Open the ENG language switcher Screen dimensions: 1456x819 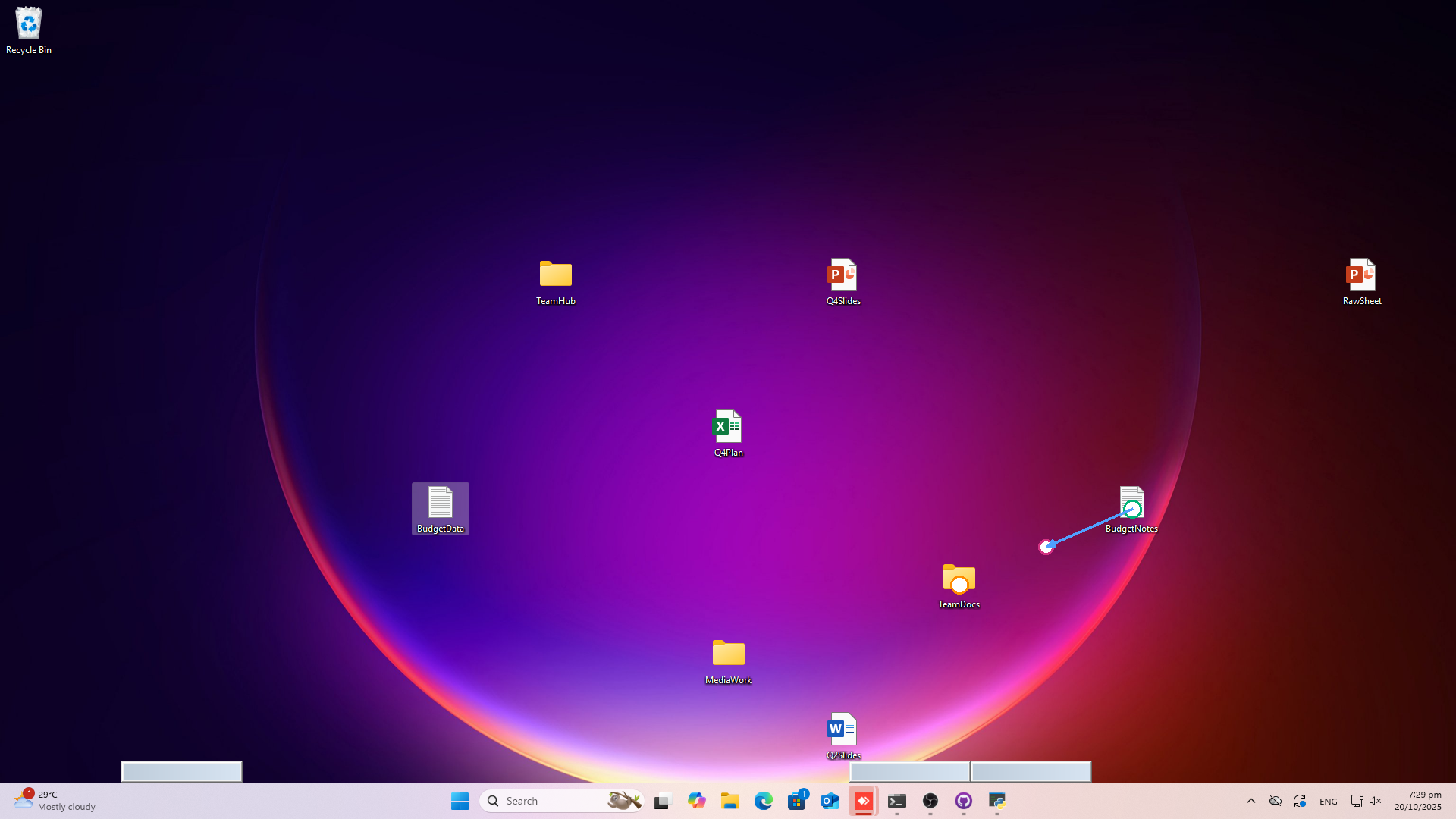(1328, 802)
